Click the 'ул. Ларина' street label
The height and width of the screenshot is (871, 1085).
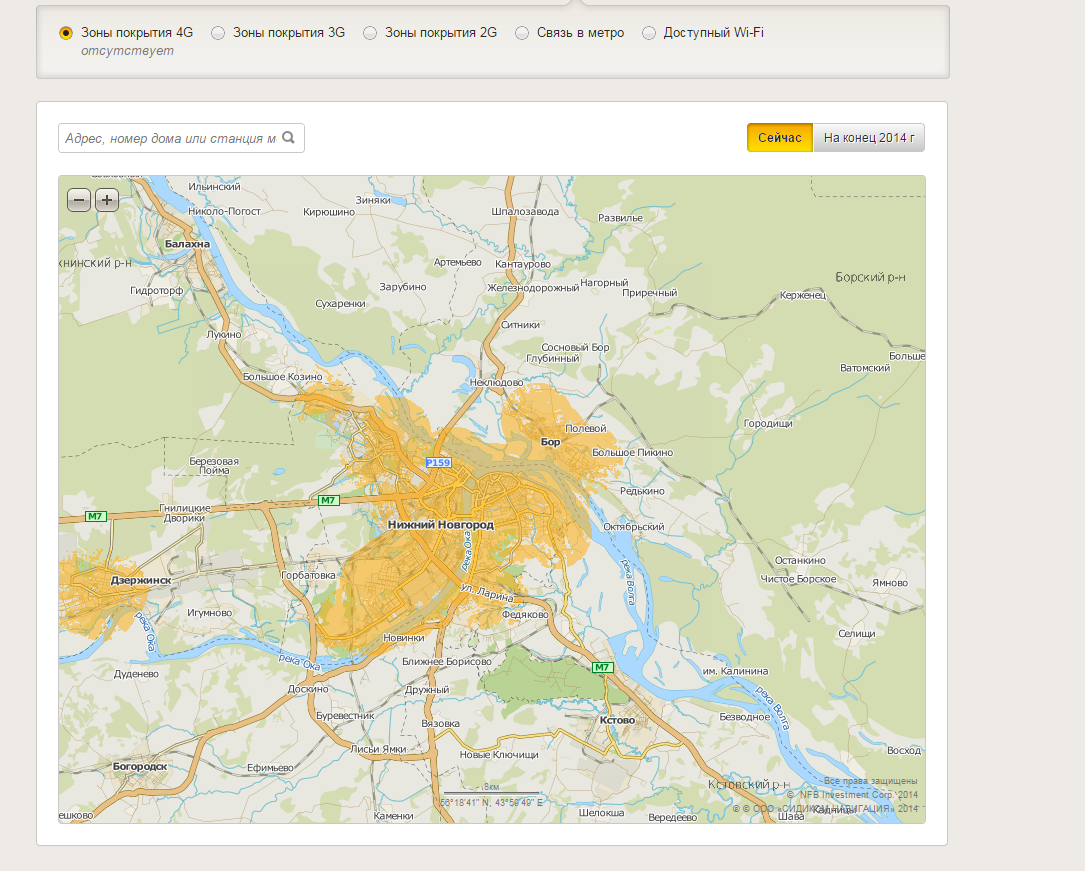coord(487,593)
